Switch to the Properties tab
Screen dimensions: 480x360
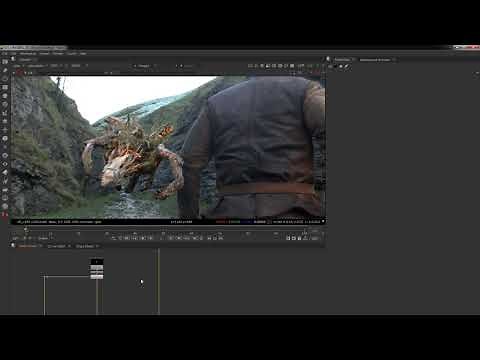342,60
